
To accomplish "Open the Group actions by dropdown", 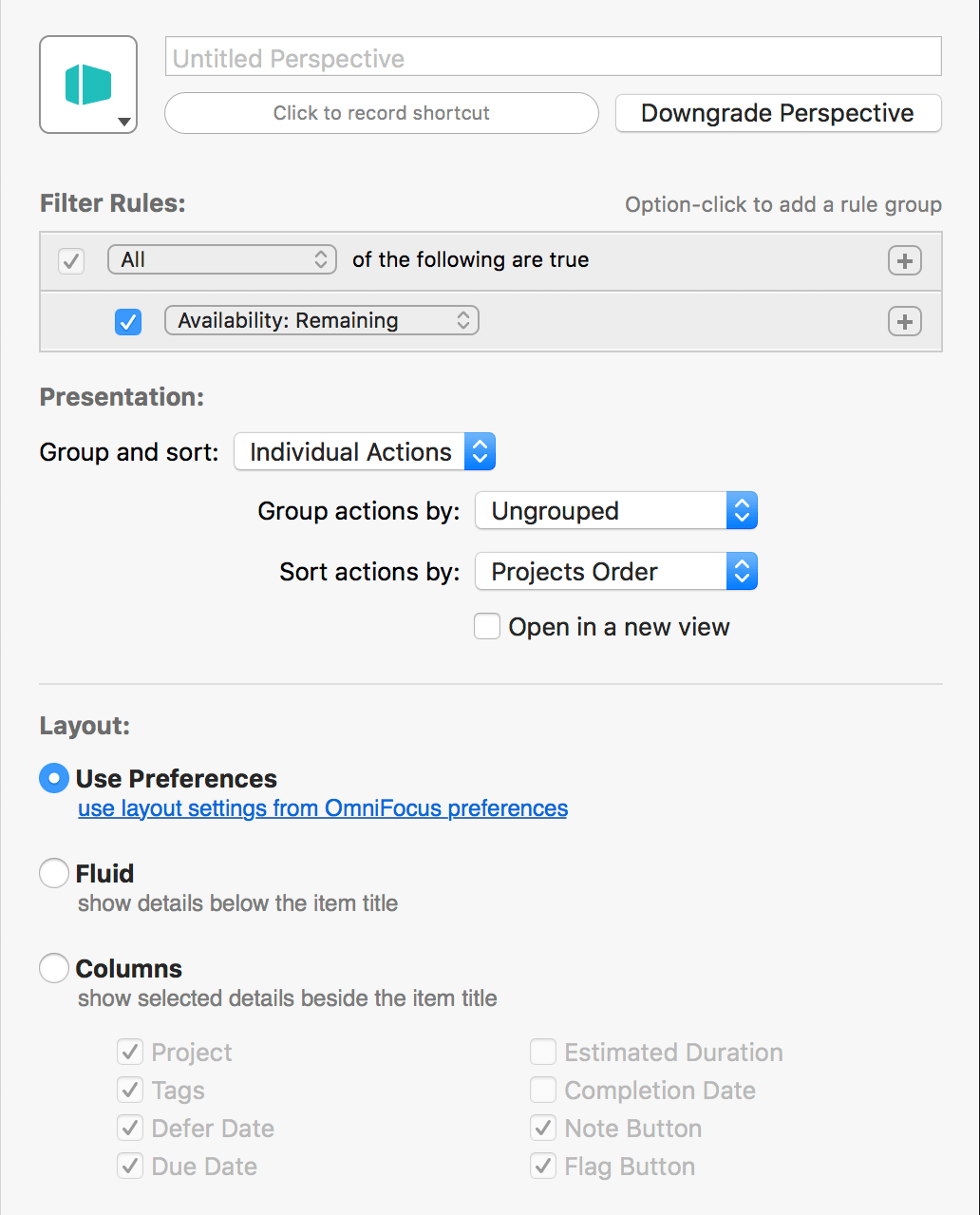I will 616,511.
